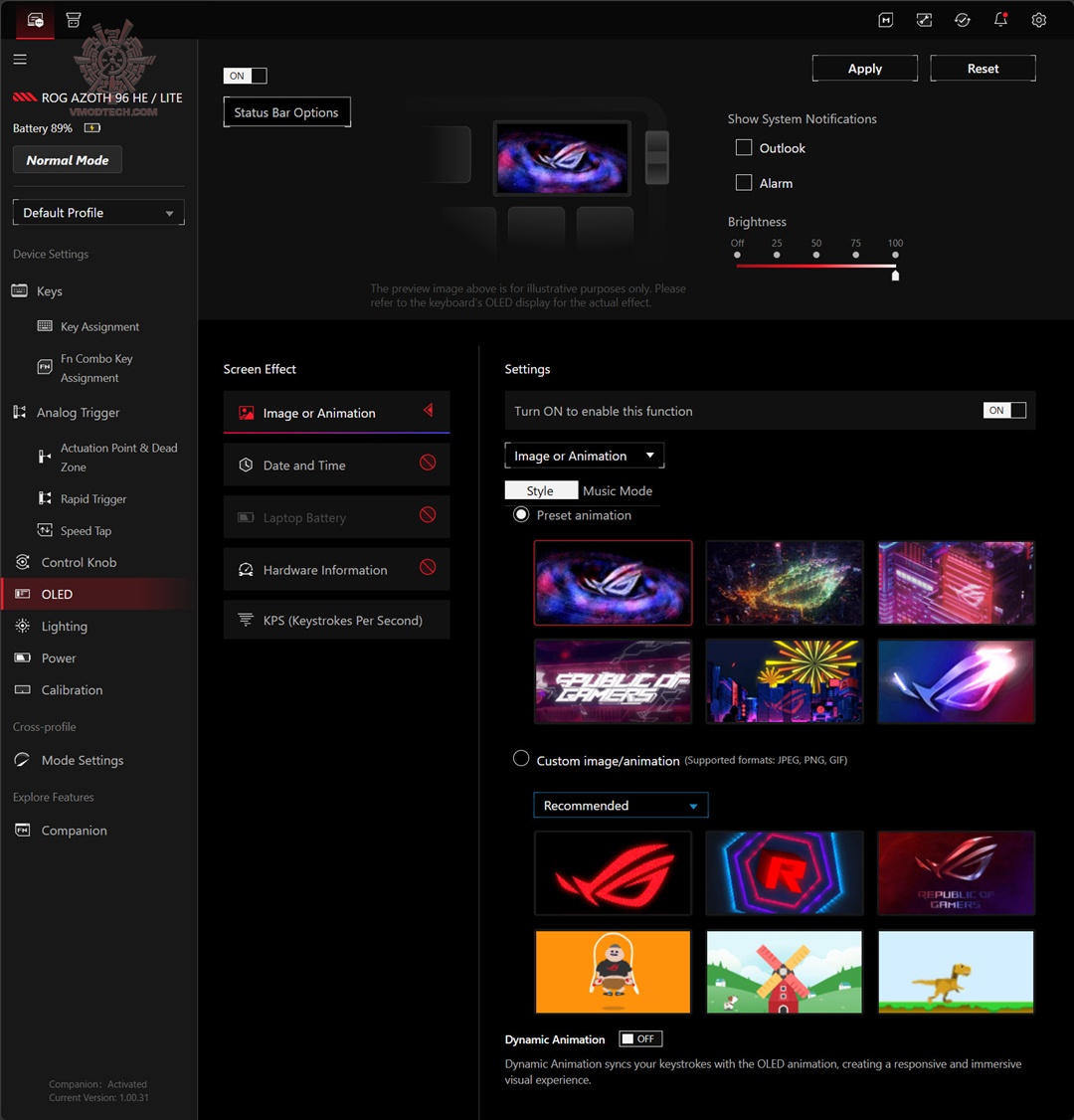Click the Mode Settings icon
The width and height of the screenshot is (1074, 1120).
click(x=22, y=760)
